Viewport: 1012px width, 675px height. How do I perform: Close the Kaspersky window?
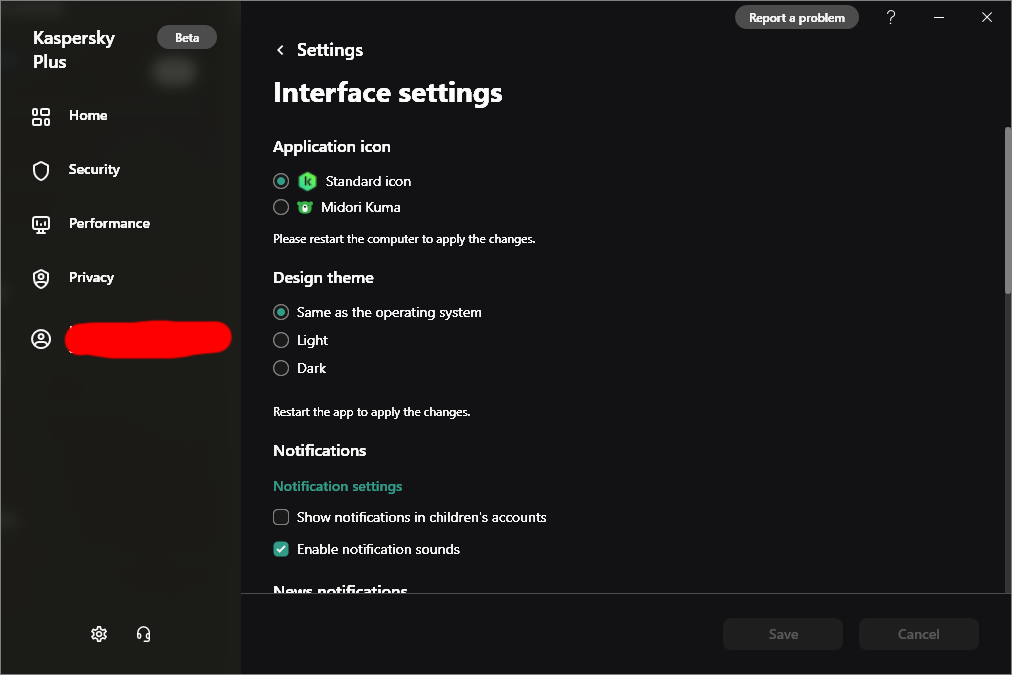point(987,17)
